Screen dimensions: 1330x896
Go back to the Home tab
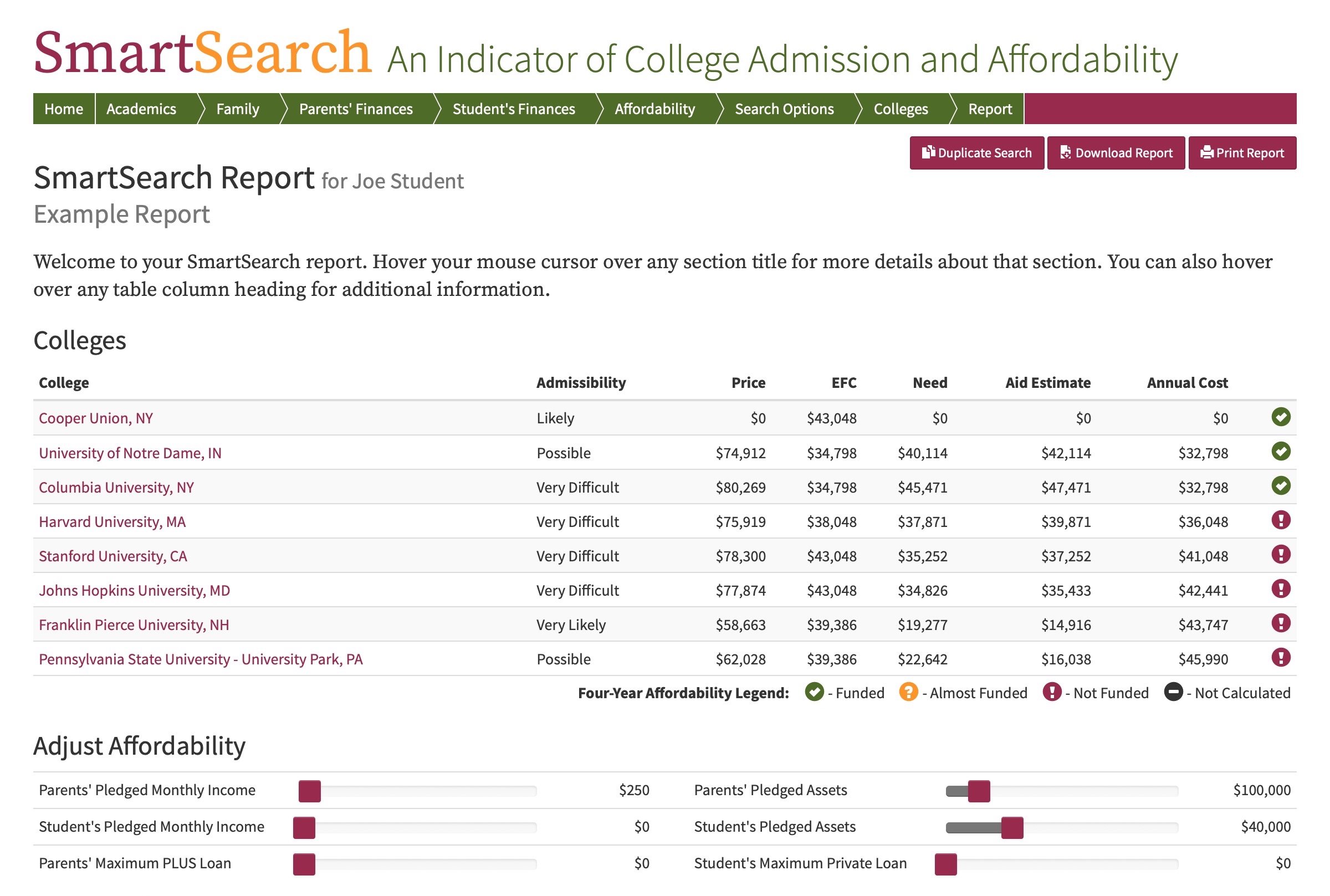tap(63, 109)
